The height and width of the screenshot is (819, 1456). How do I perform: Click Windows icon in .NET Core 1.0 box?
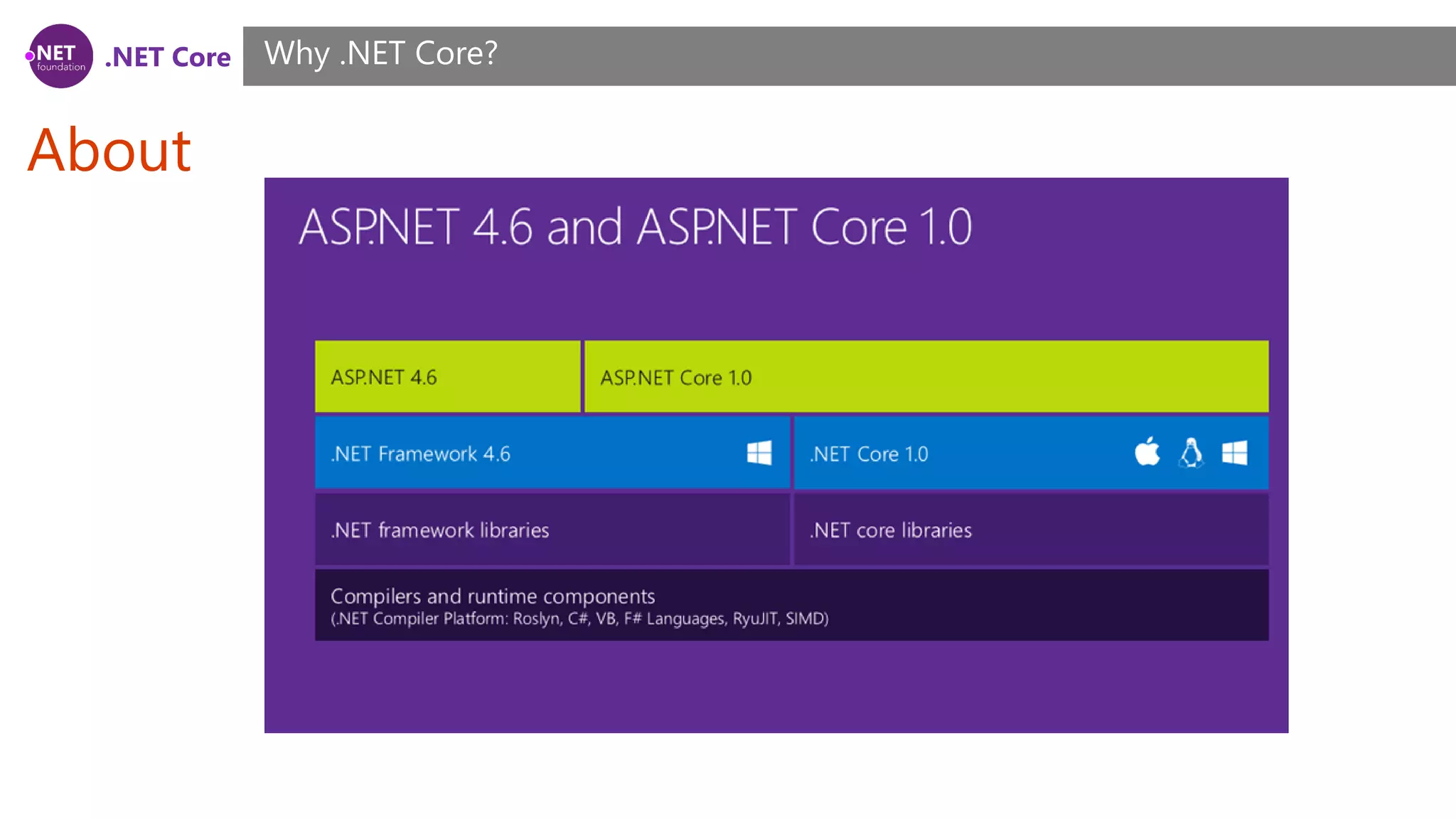pos(1234,453)
